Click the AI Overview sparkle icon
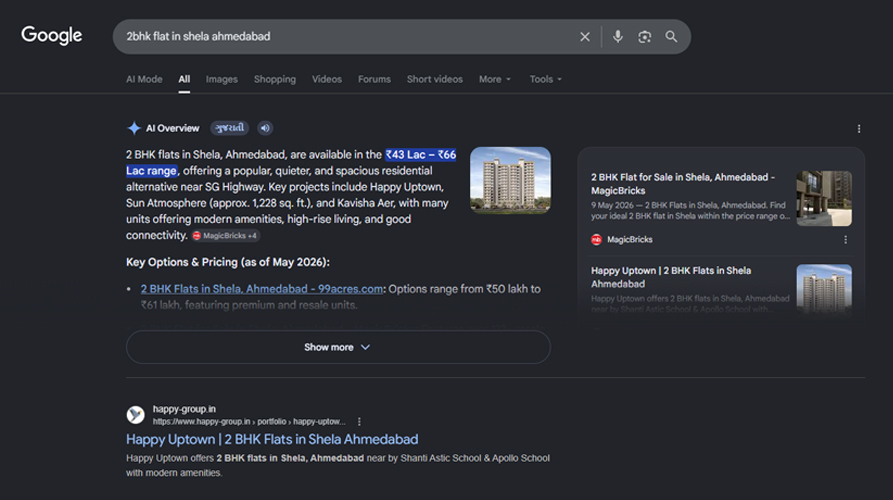 click(134, 128)
